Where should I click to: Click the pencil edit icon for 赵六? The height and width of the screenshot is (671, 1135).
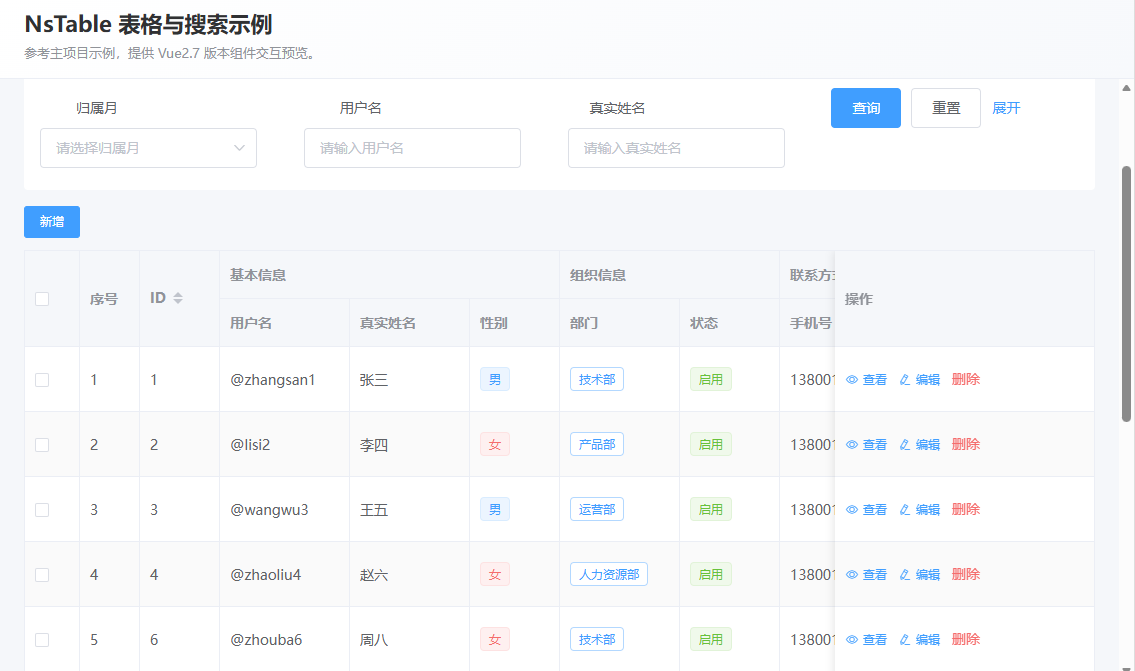pyautogui.click(x=905, y=575)
